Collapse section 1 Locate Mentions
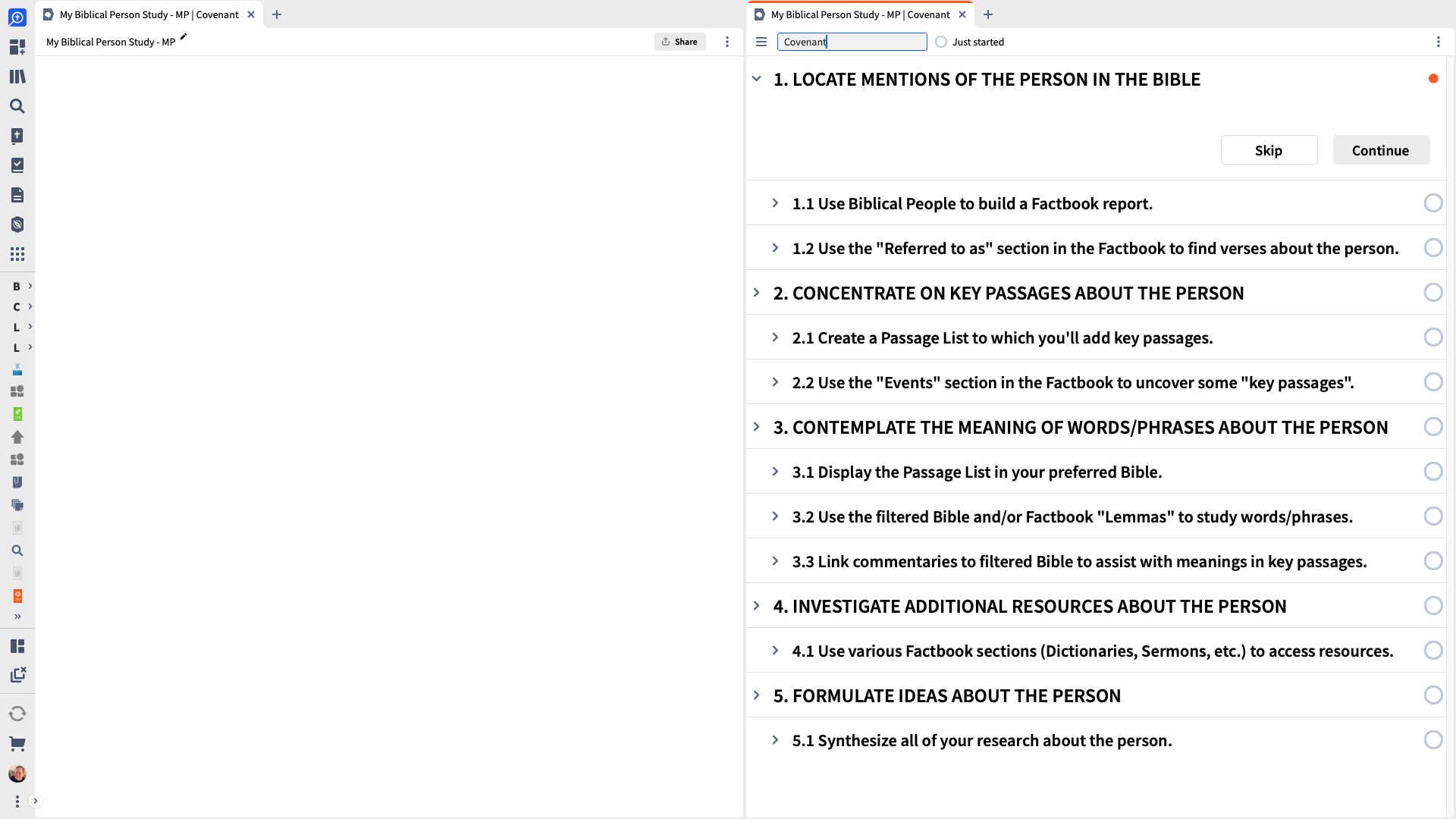Image resolution: width=1456 pixels, height=819 pixels. tap(756, 79)
